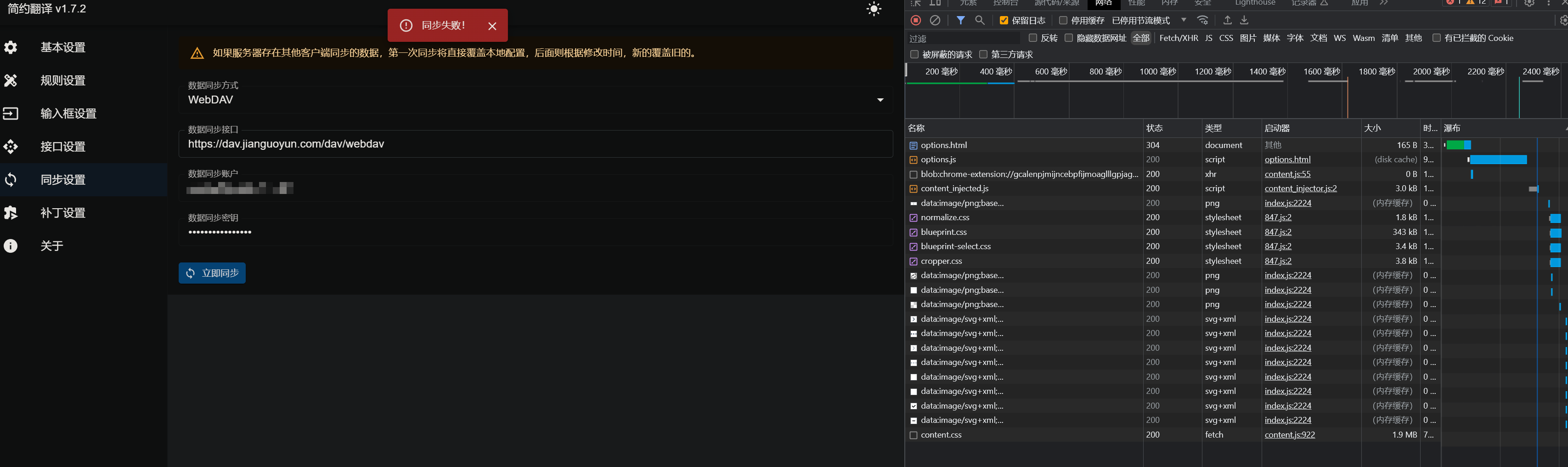
Task: Open the options.html initiator link
Action: (1287, 159)
